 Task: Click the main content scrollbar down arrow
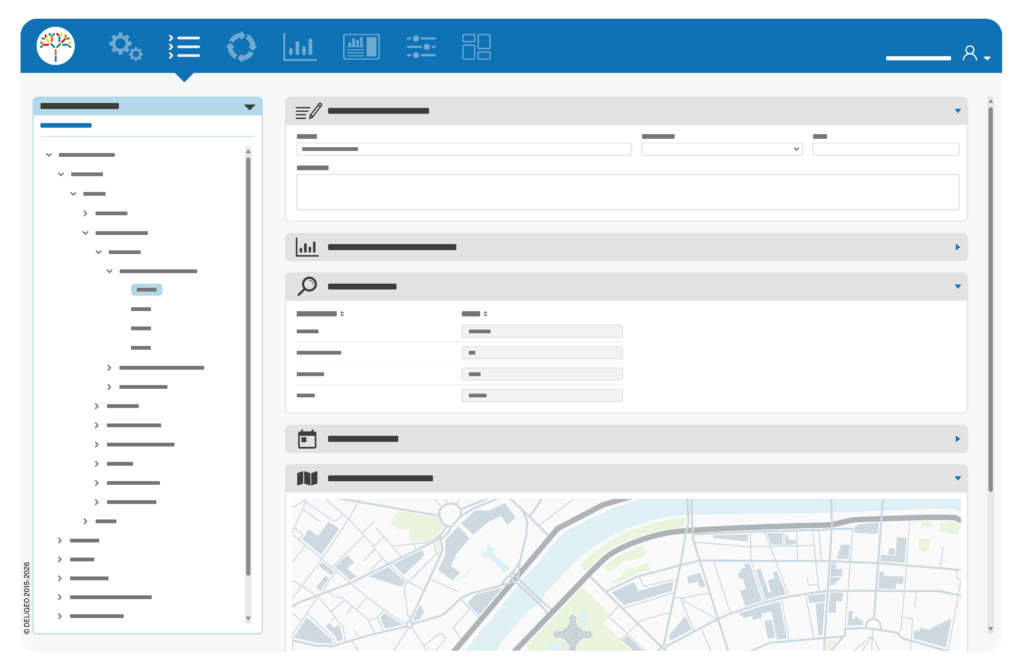(991, 629)
